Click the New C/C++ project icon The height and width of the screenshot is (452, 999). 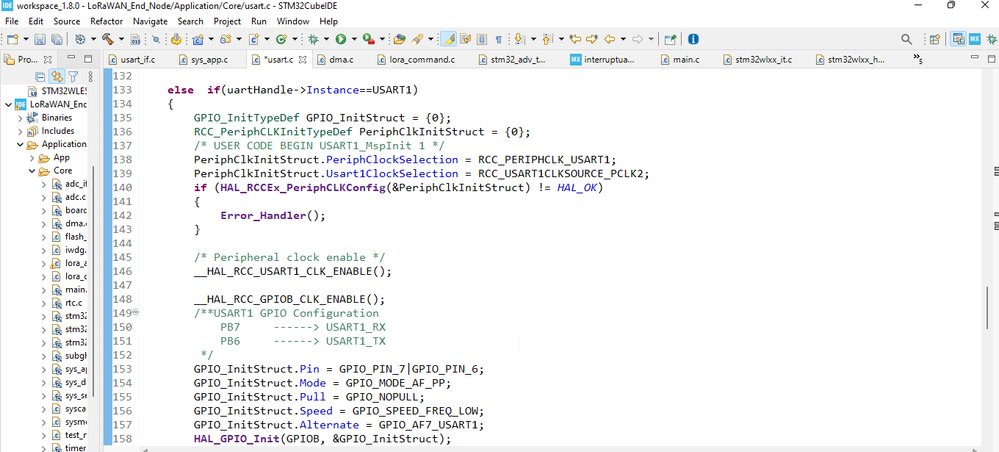click(x=198, y=40)
